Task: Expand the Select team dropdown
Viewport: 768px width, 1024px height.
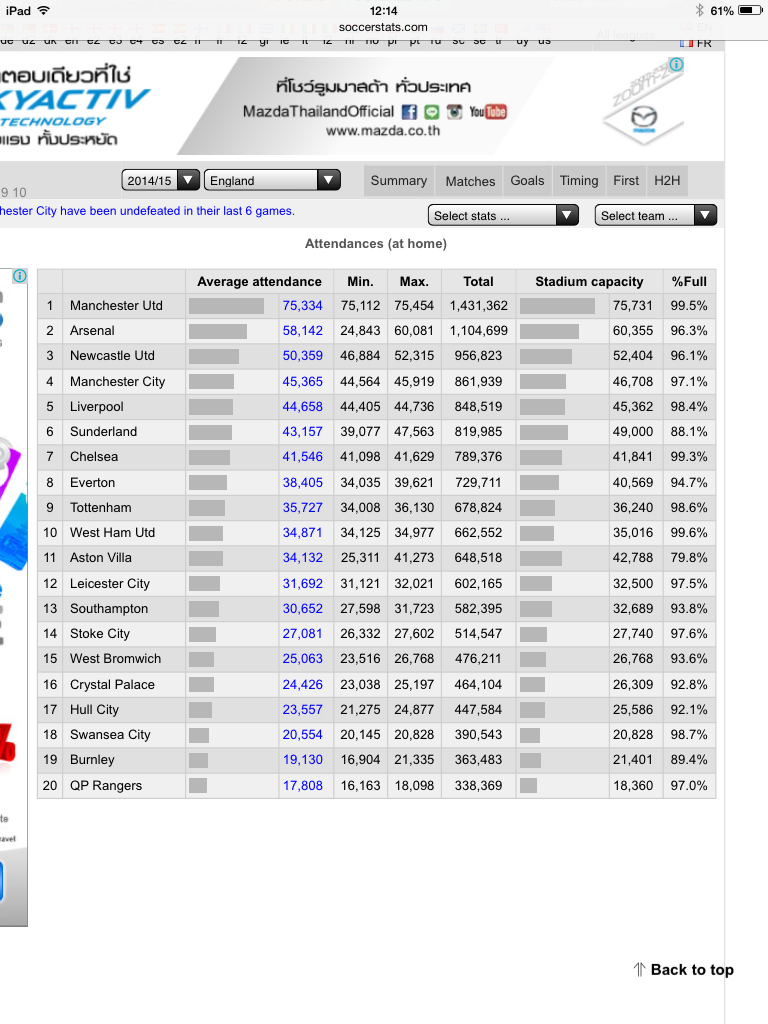Action: (656, 216)
